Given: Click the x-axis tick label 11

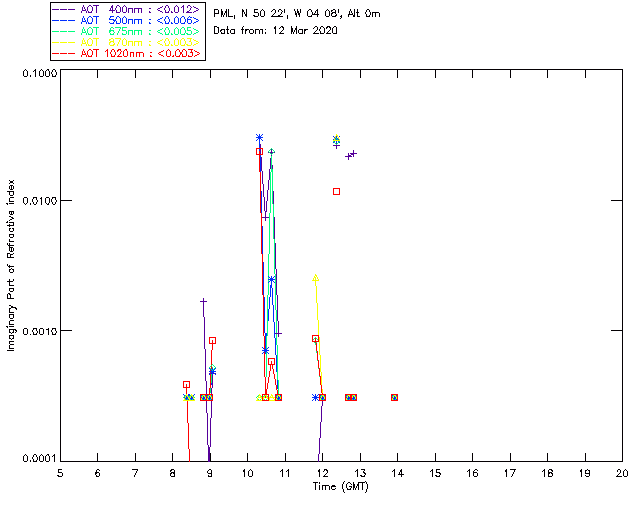Looking at the screenshot, I should tap(285, 473).
